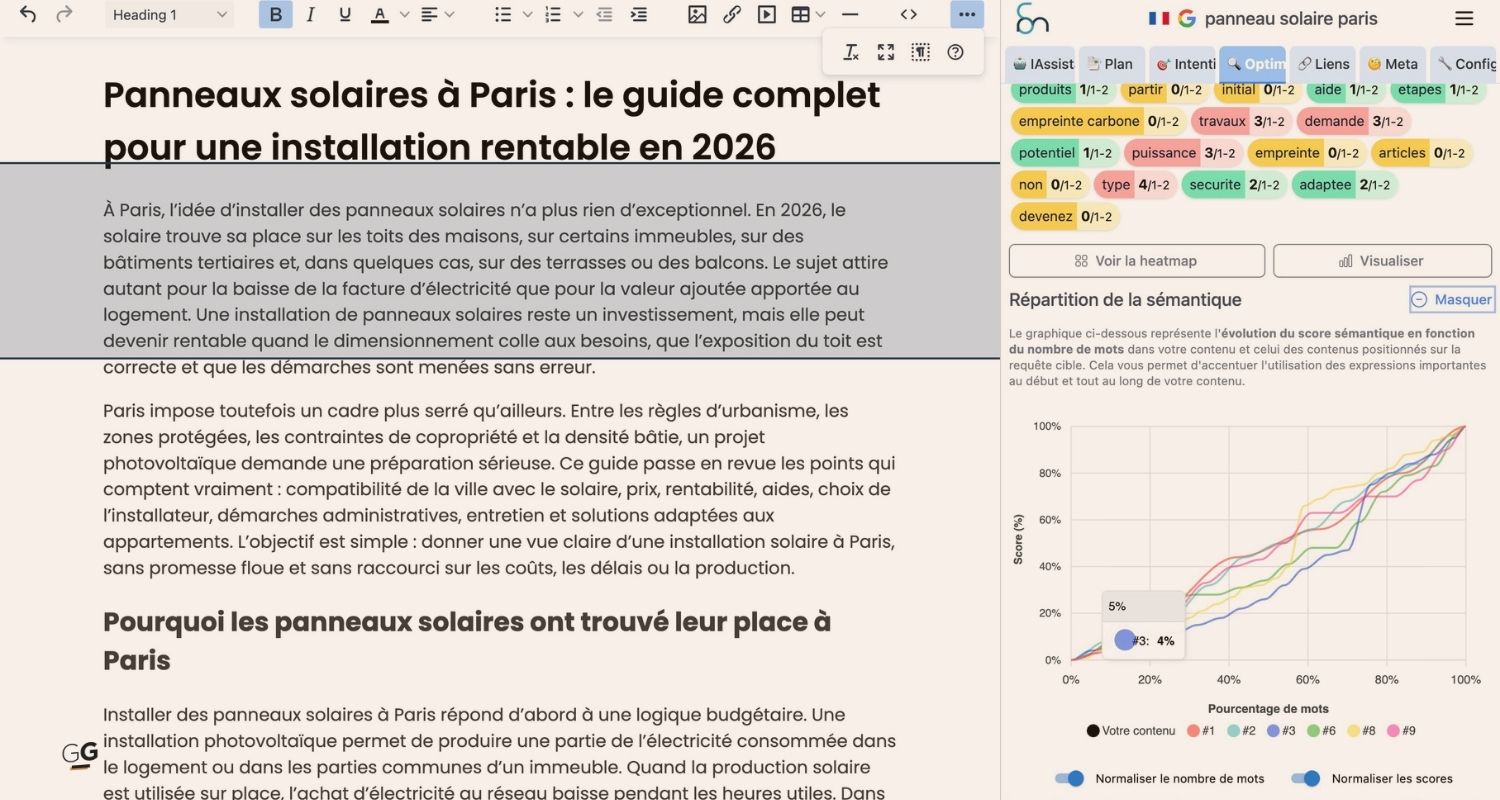Insert a hyperlink into the document

coord(731,14)
